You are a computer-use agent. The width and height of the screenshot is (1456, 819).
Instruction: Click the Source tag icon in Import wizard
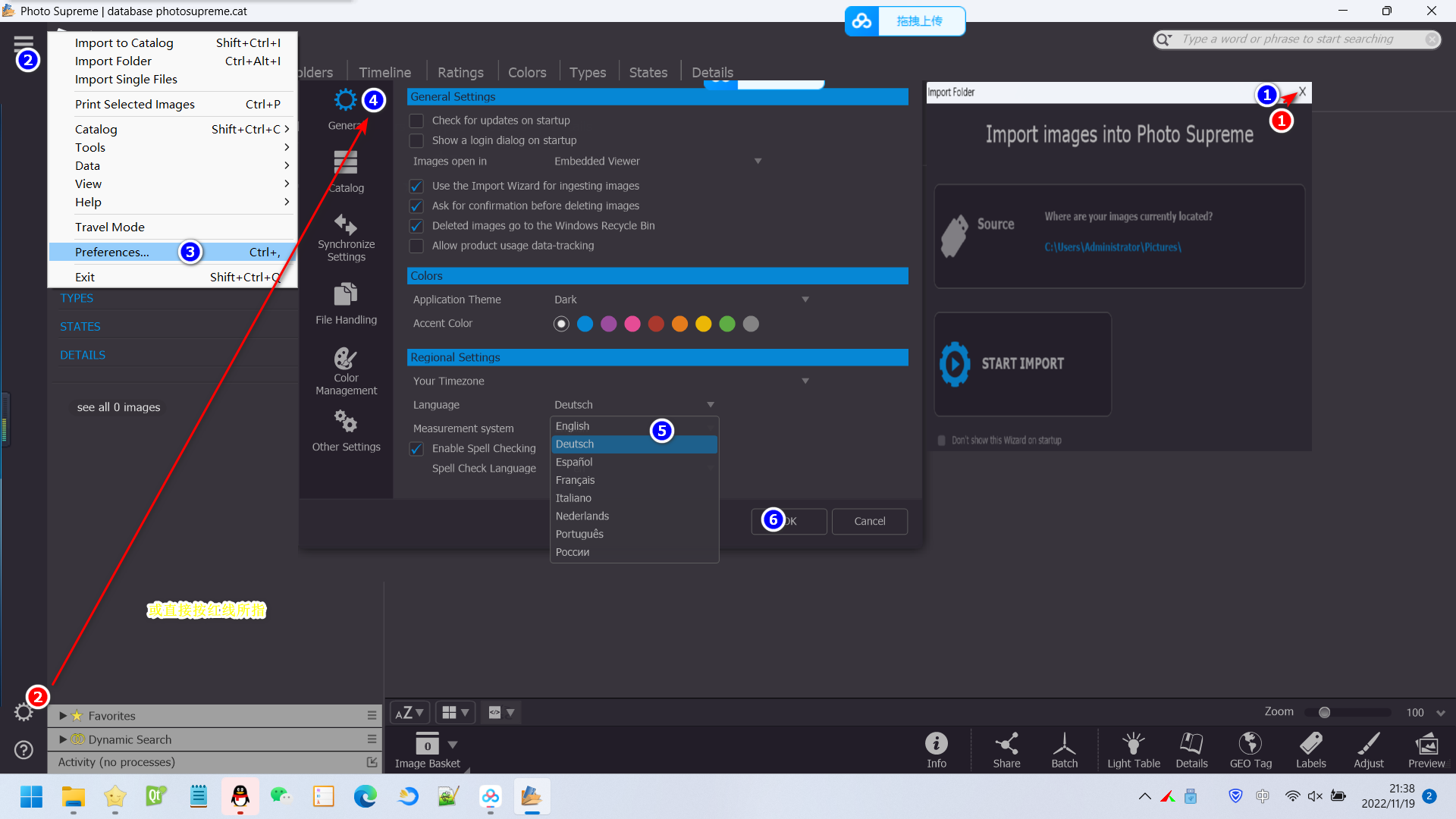click(x=955, y=236)
